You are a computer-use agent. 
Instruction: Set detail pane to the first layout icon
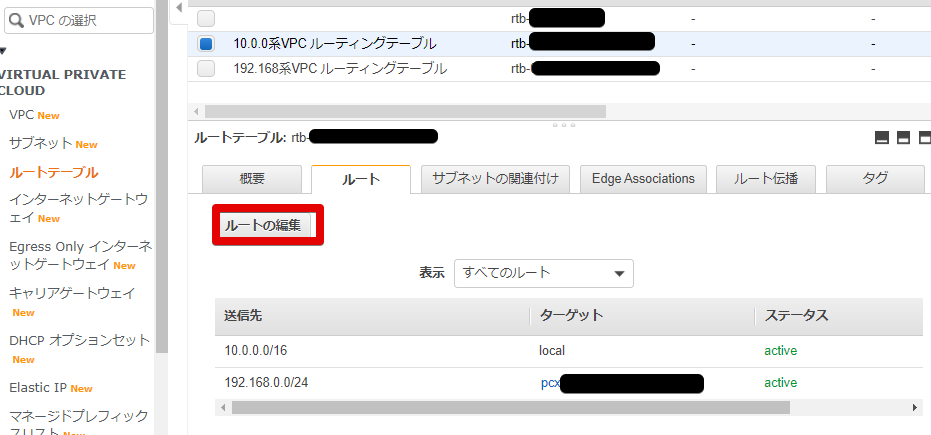click(x=882, y=138)
